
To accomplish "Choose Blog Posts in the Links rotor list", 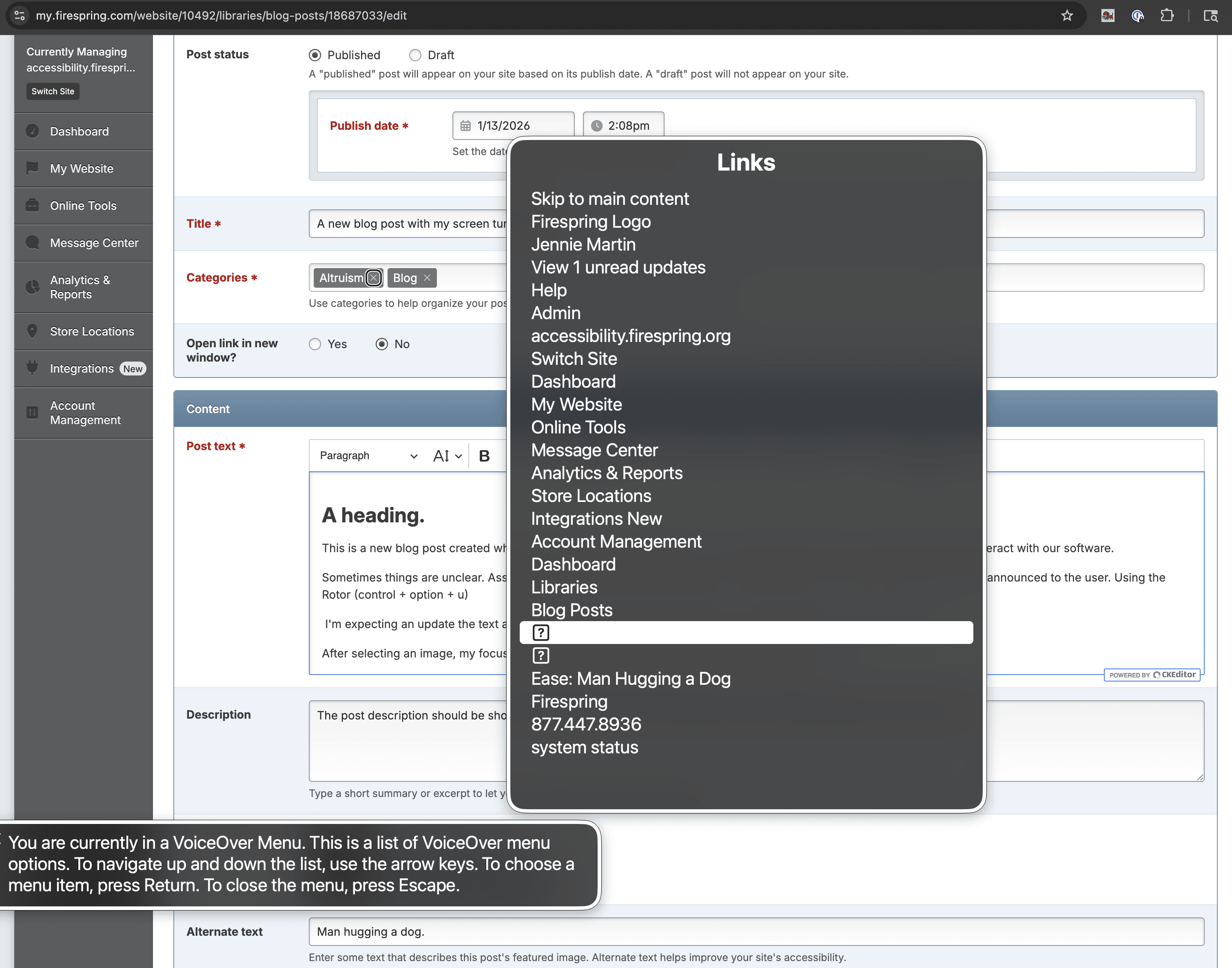I will (572, 610).
